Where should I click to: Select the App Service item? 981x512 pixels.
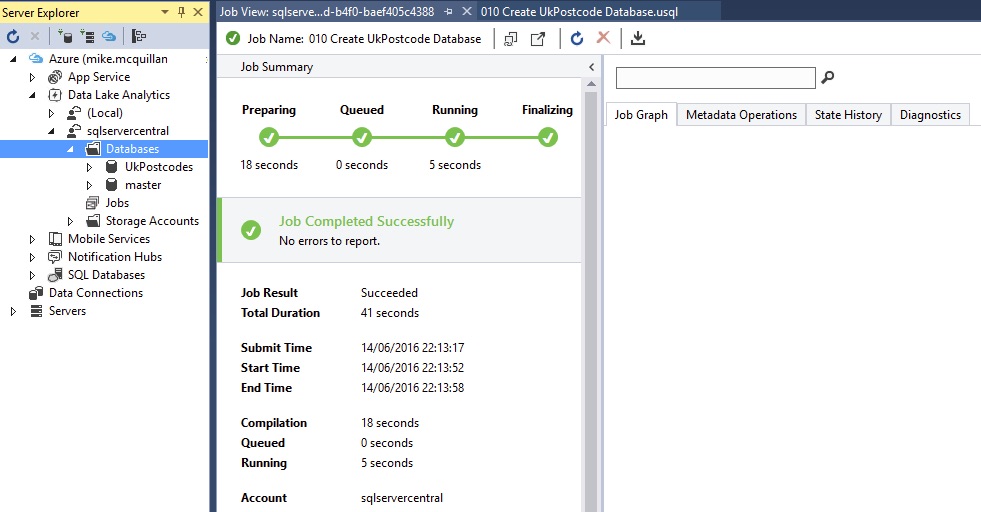click(x=99, y=77)
